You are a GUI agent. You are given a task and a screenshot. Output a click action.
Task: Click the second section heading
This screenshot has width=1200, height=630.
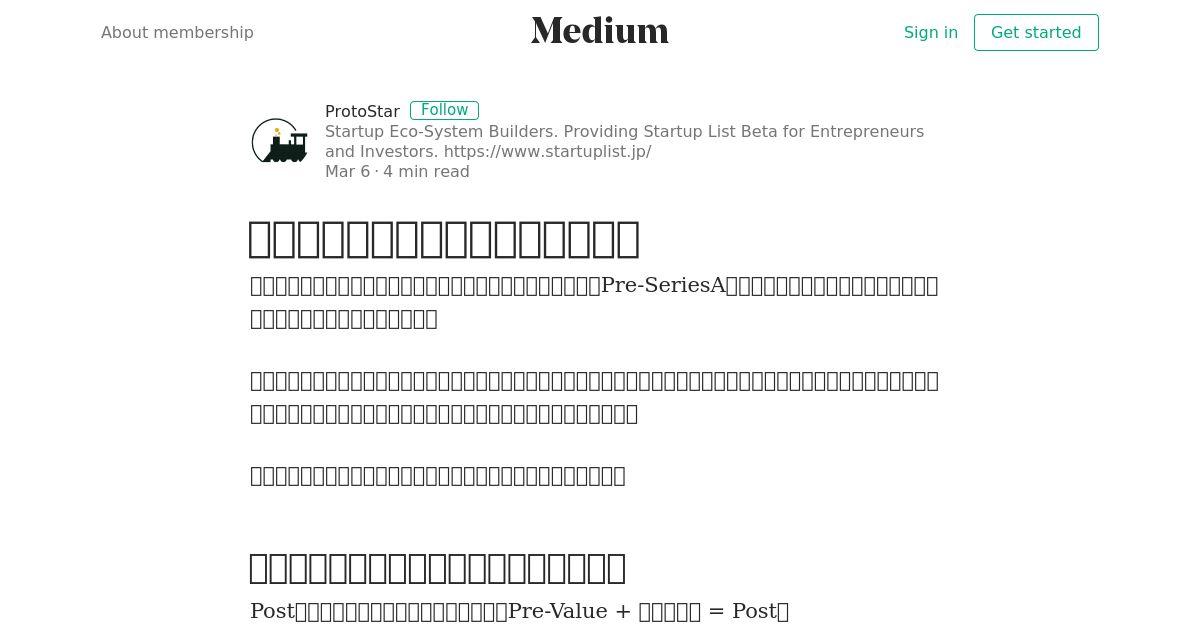437,567
